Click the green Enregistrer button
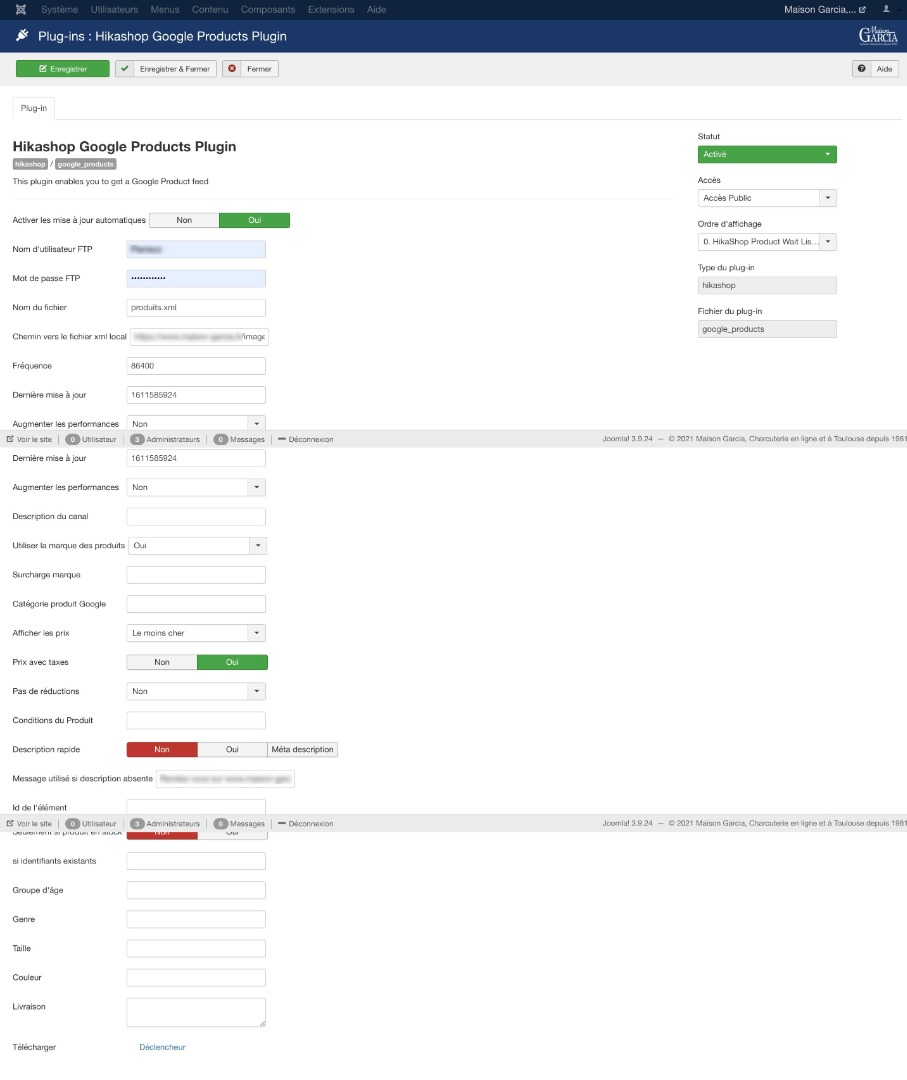Image resolution: width=907 pixels, height=1080 pixels. (63, 69)
